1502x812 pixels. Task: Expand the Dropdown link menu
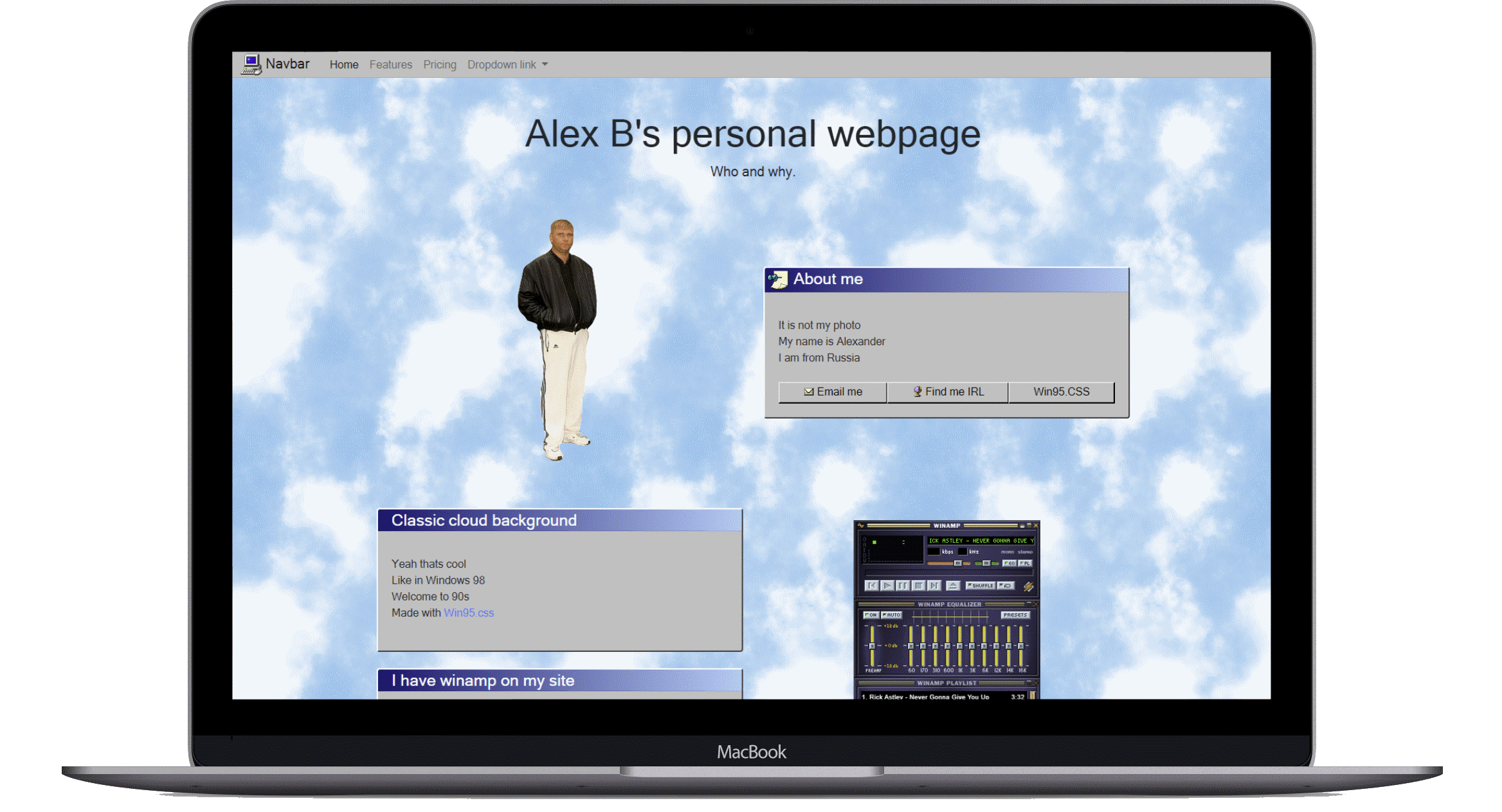pyautogui.click(x=507, y=65)
